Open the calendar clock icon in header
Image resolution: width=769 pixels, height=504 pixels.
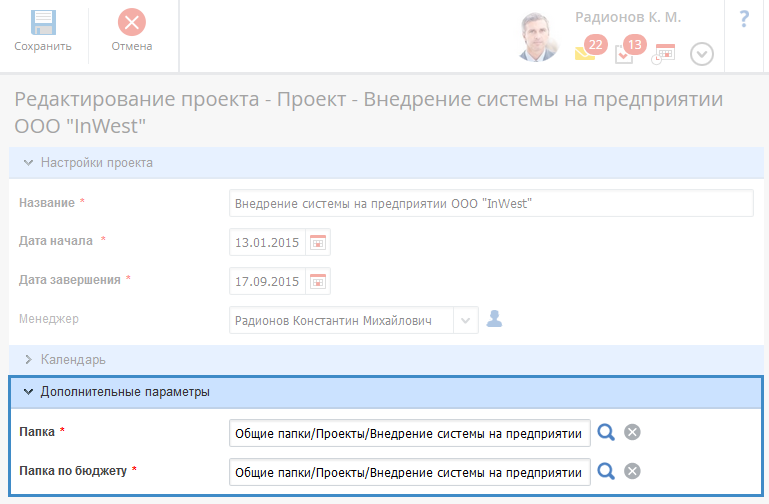664,54
